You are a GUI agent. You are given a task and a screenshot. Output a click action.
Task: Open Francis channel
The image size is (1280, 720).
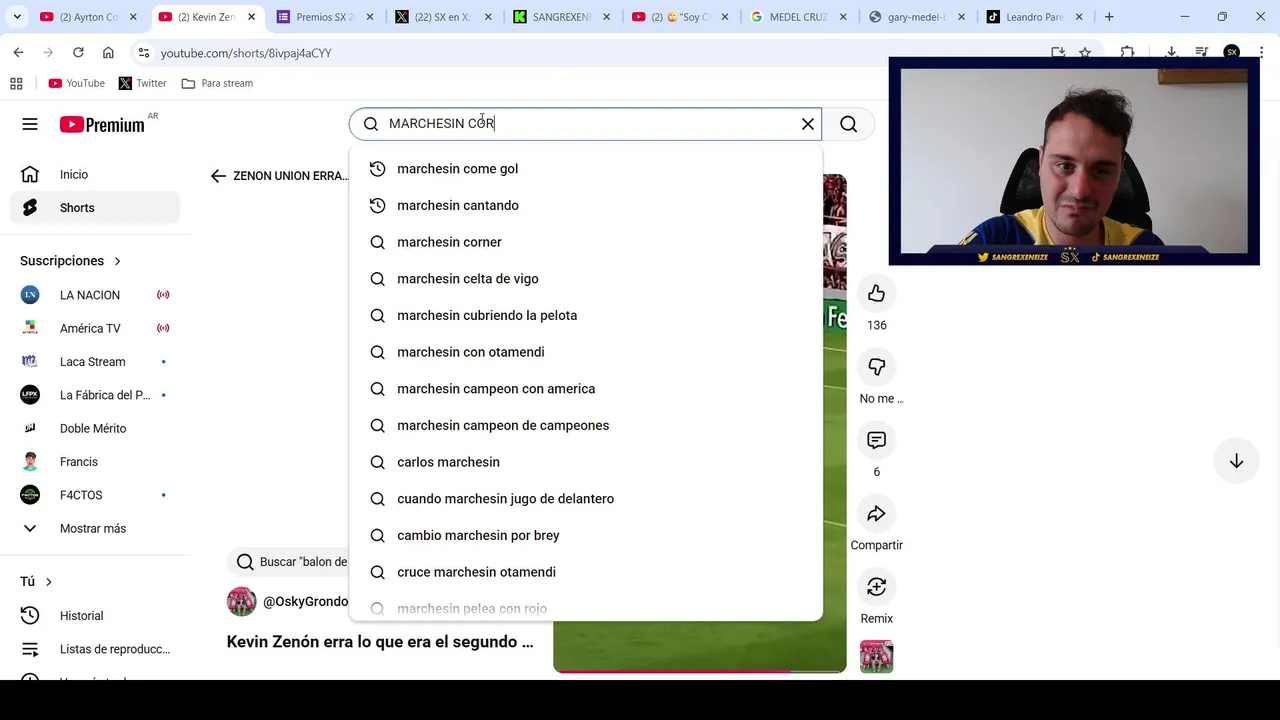(96, 462)
